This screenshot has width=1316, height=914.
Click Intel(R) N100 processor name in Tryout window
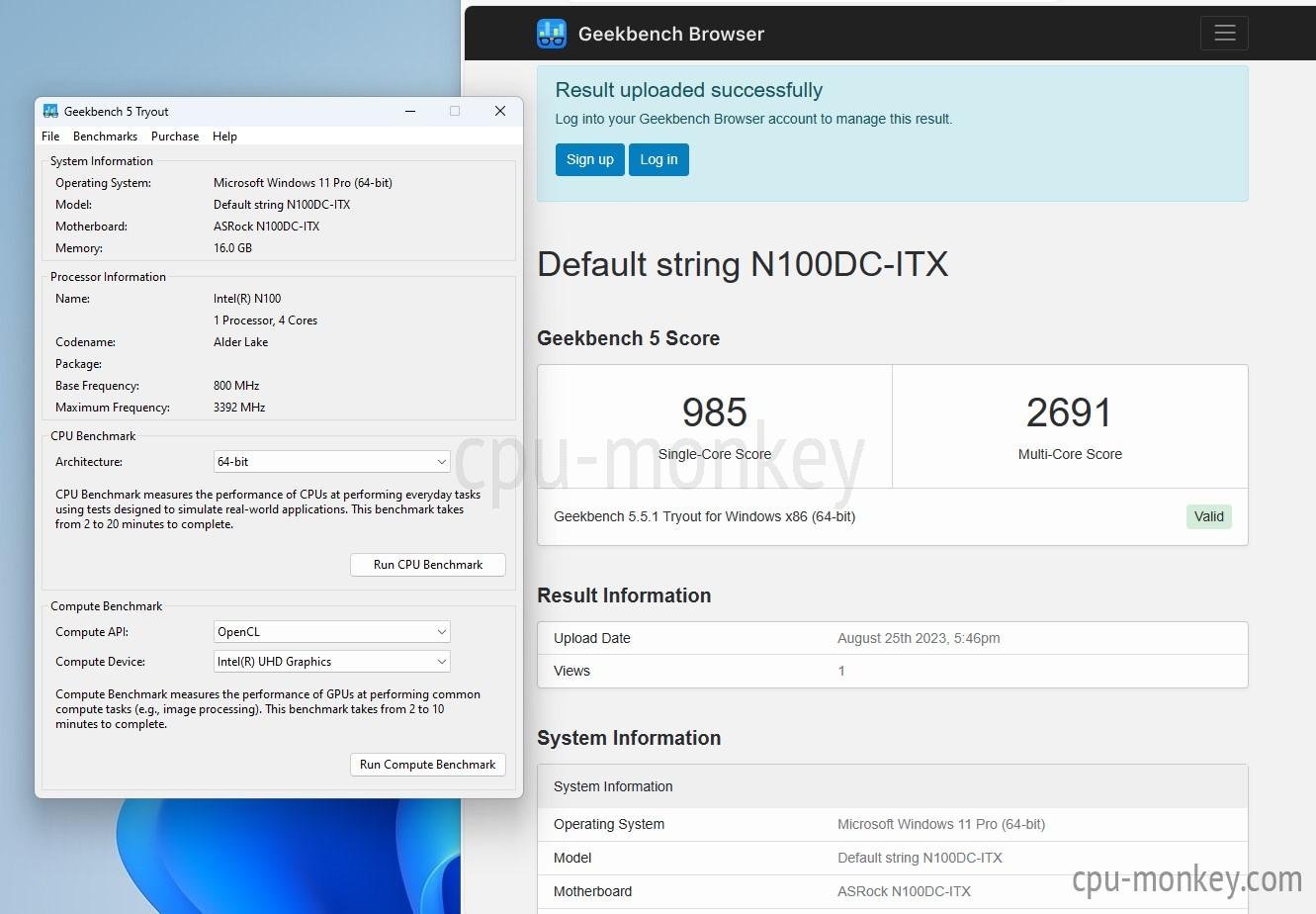[x=247, y=299]
